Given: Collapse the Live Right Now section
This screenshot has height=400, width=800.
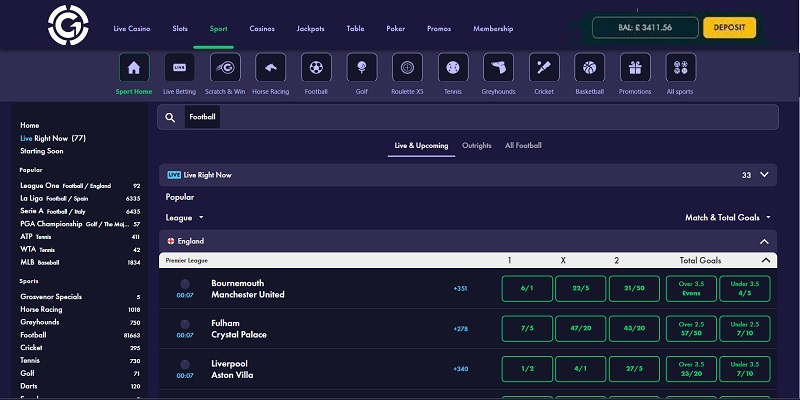Looking at the screenshot, I should point(764,174).
